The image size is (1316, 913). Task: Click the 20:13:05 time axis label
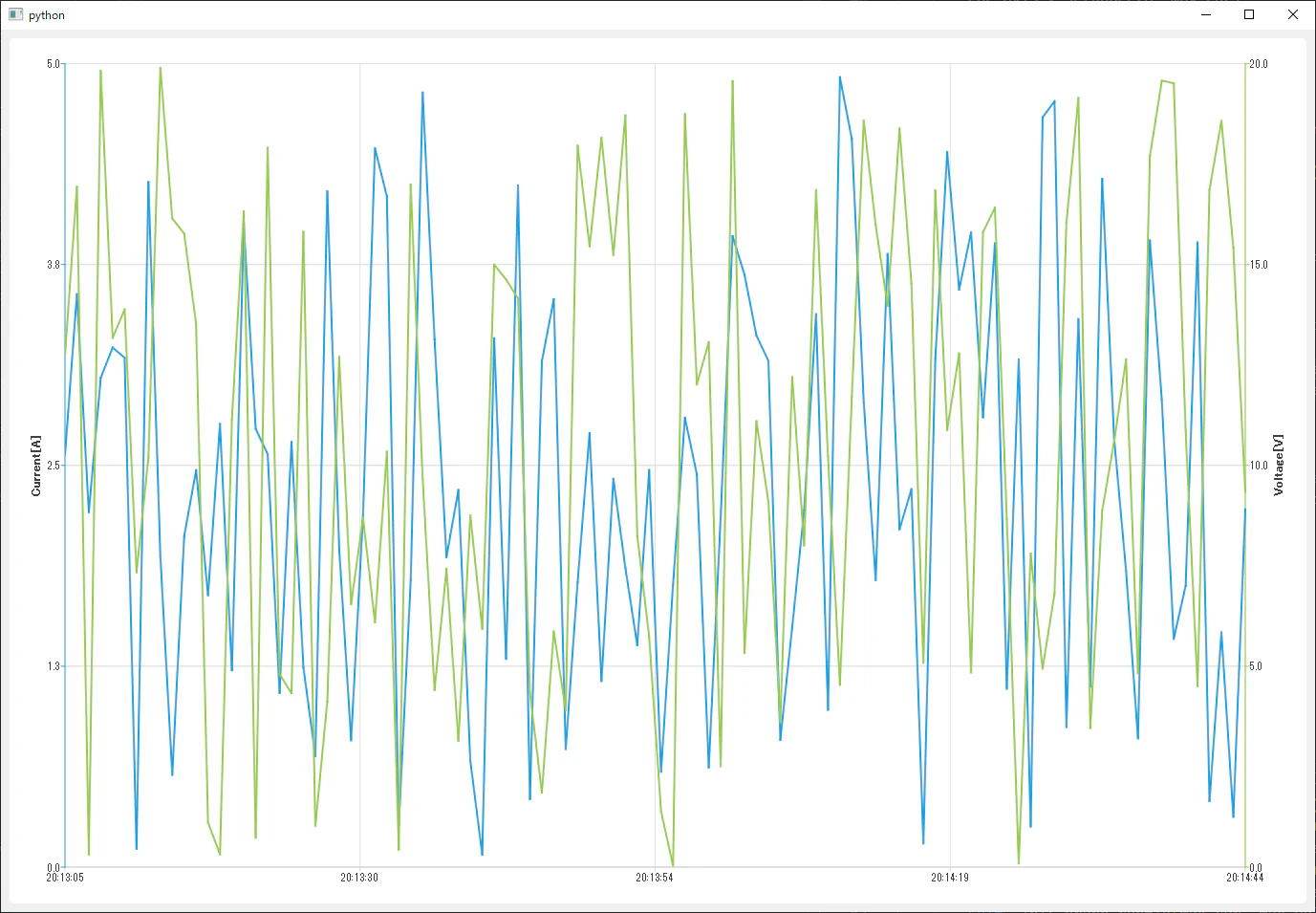65,878
